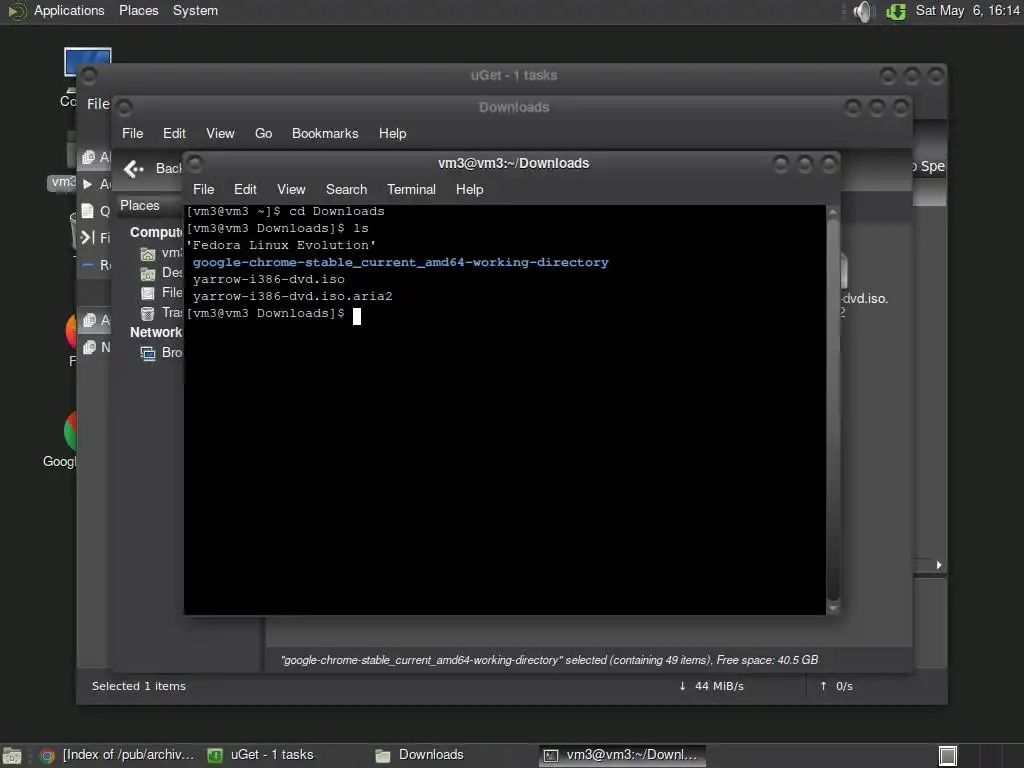Select Browse Network entry in sidebar
Viewport: 1024px width, 768px height.
pyautogui.click(x=161, y=353)
